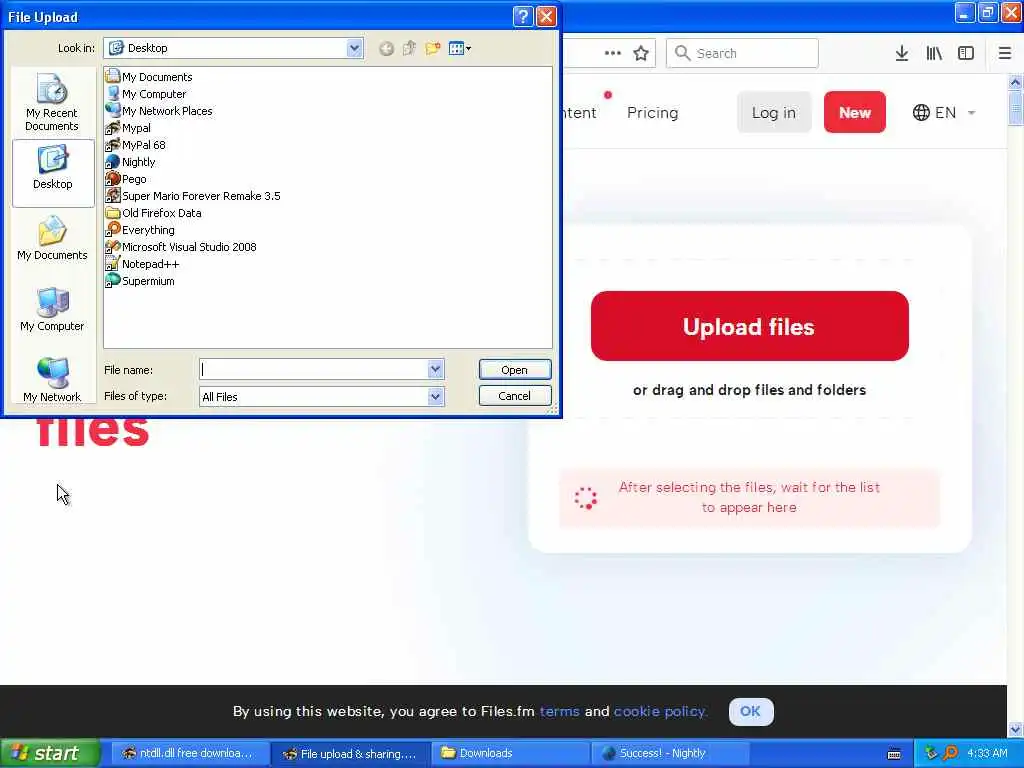Click the Open button in File Upload

(x=515, y=370)
